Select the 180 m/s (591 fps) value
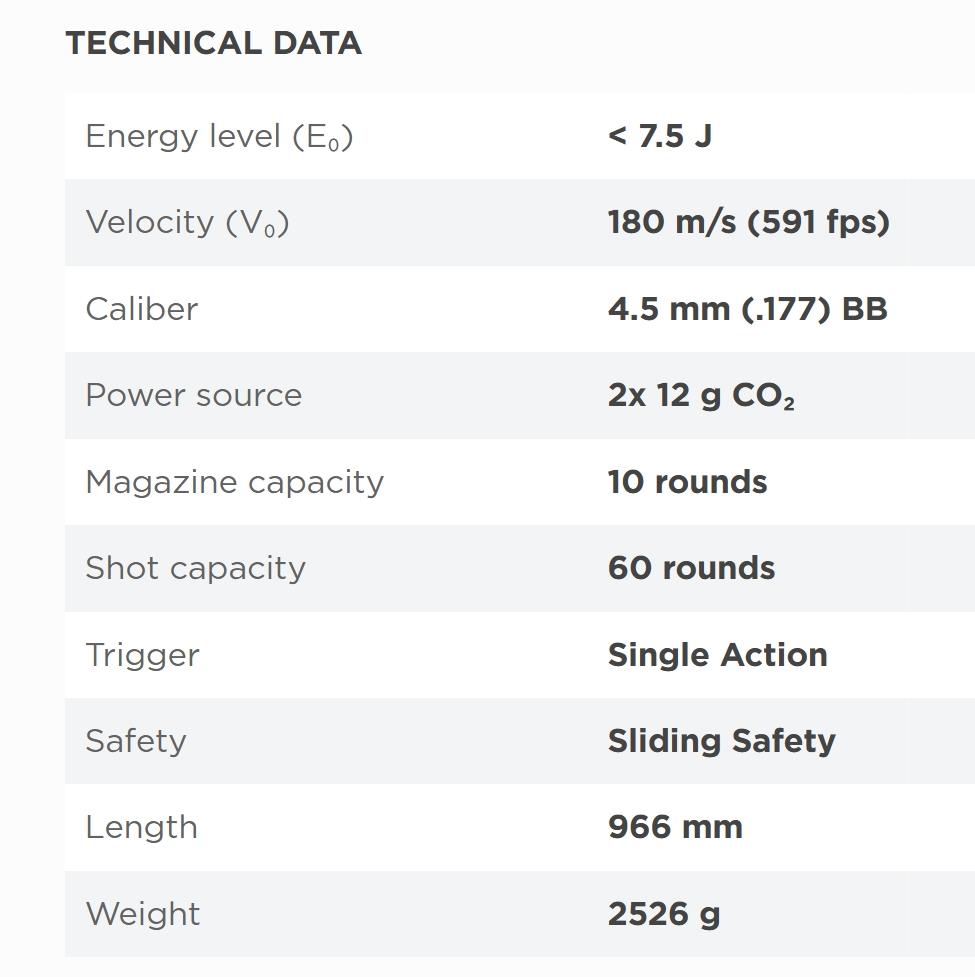This screenshot has height=977, width=975. pyautogui.click(x=748, y=222)
